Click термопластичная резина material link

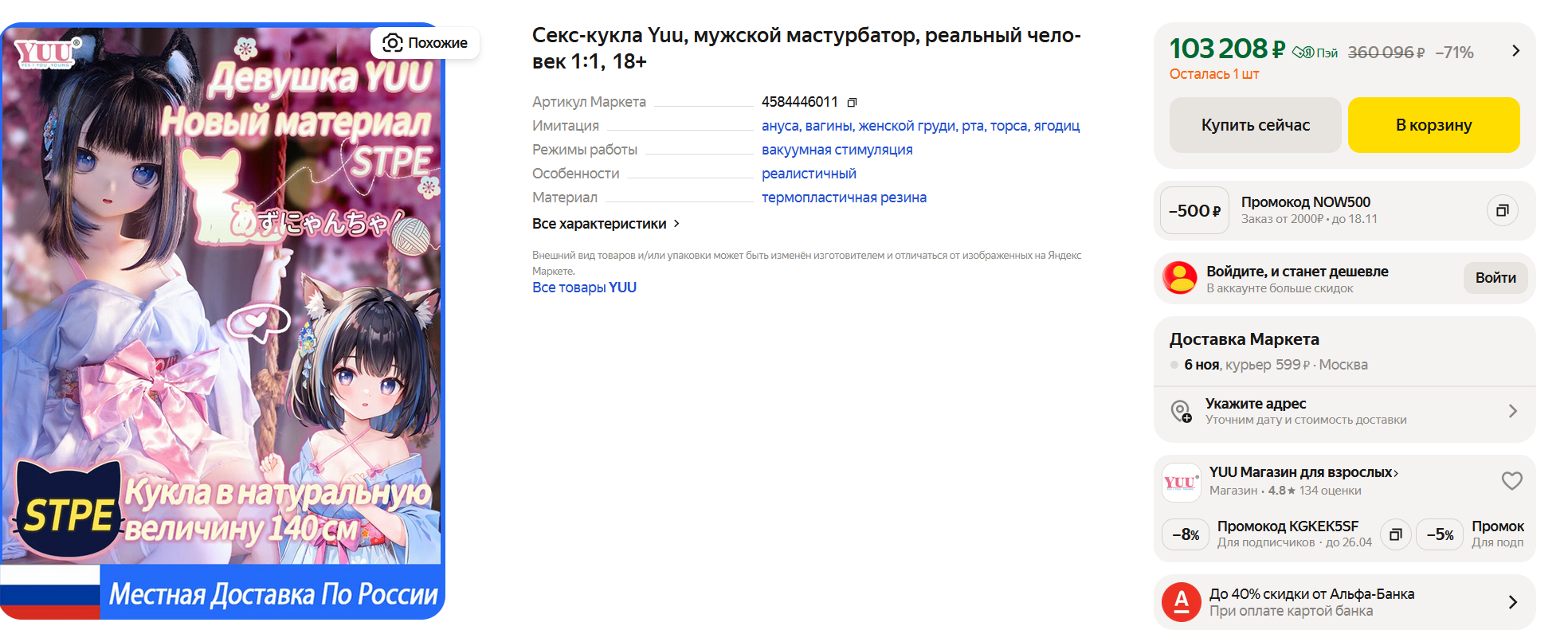click(844, 198)
